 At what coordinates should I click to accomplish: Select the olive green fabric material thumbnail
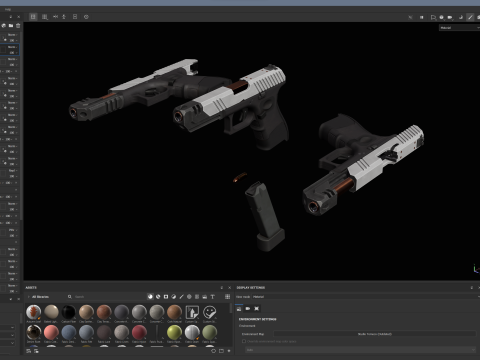pyautogui.click(x=209, y=332)
